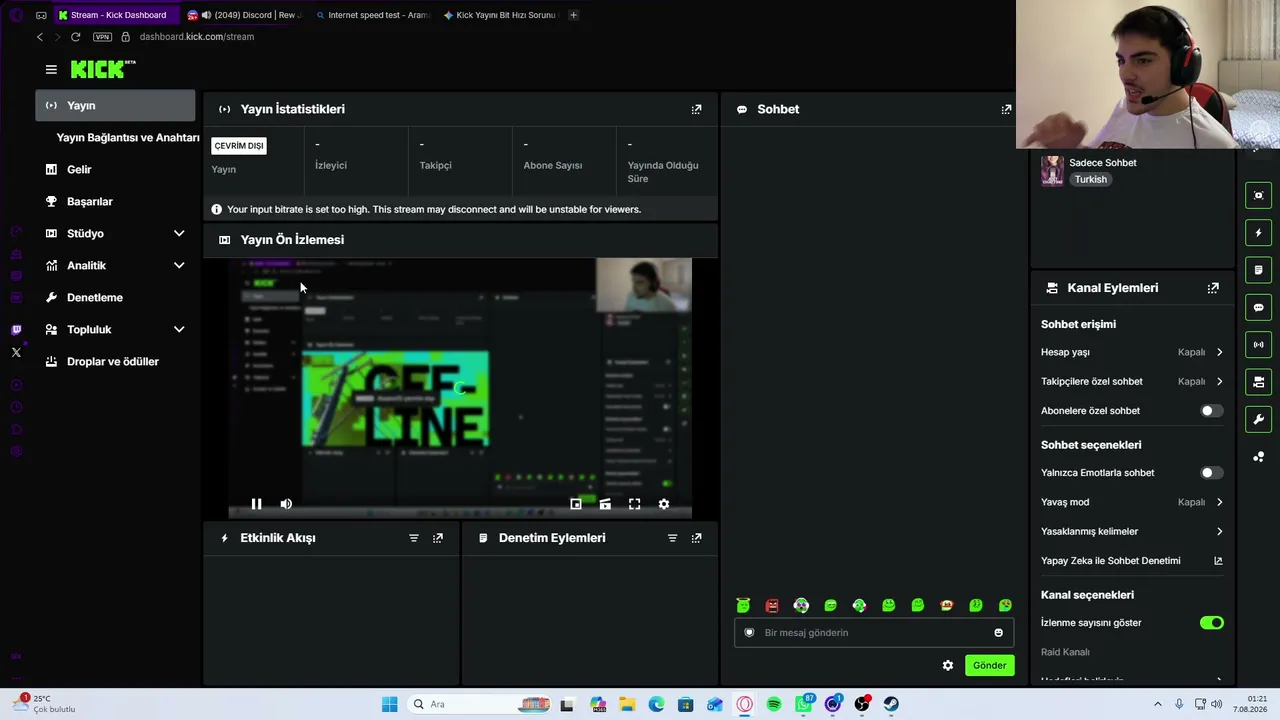Enable picture-in-picture in preview player
1280x720 pixels.
click(x=576, y=504)
